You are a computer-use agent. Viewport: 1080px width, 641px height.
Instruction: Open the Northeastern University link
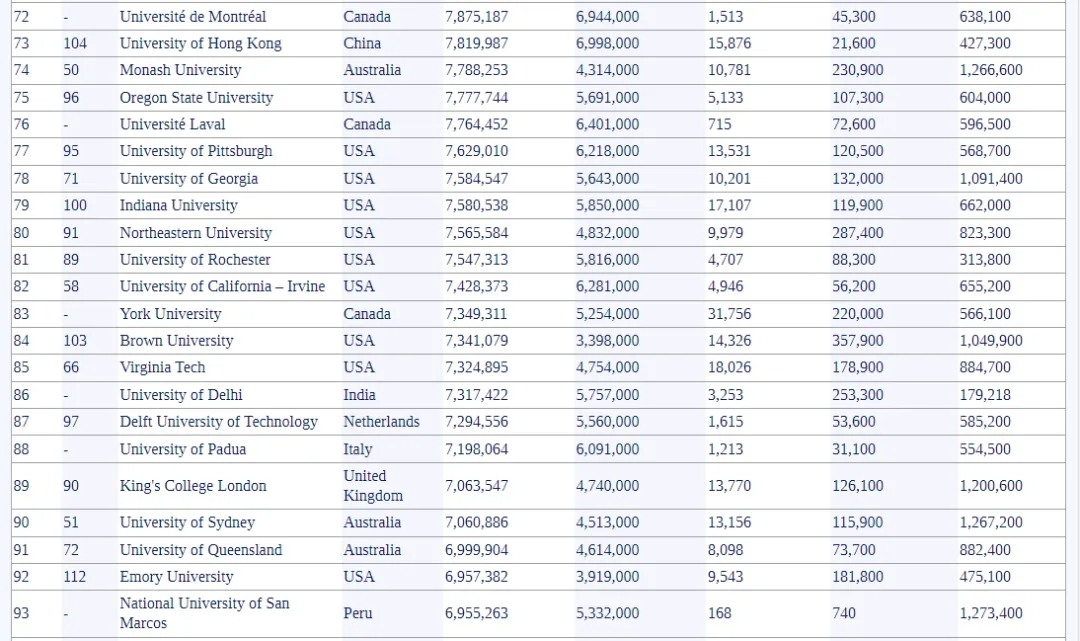tap(196, 233)
